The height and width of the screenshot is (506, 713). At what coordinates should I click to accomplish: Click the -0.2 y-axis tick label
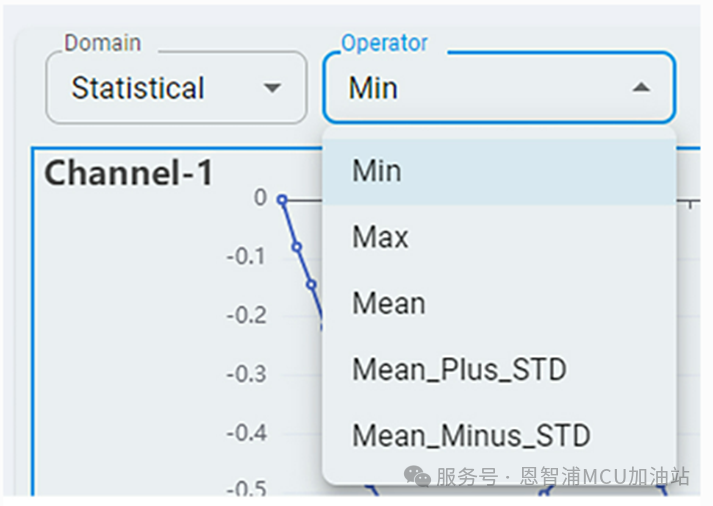247,316
